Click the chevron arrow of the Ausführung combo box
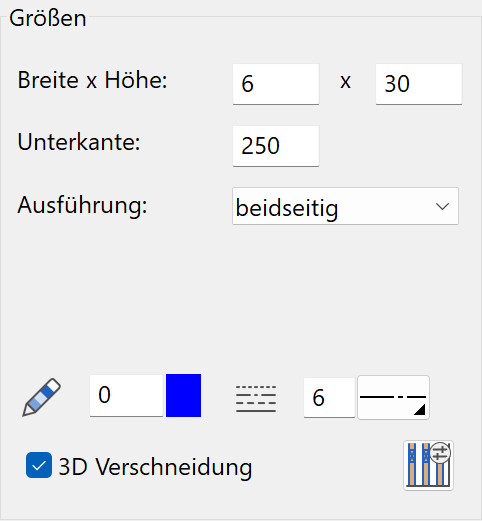The height and width of the screenshot is (521, 482). pyautogui.click(x=442, y=206)
